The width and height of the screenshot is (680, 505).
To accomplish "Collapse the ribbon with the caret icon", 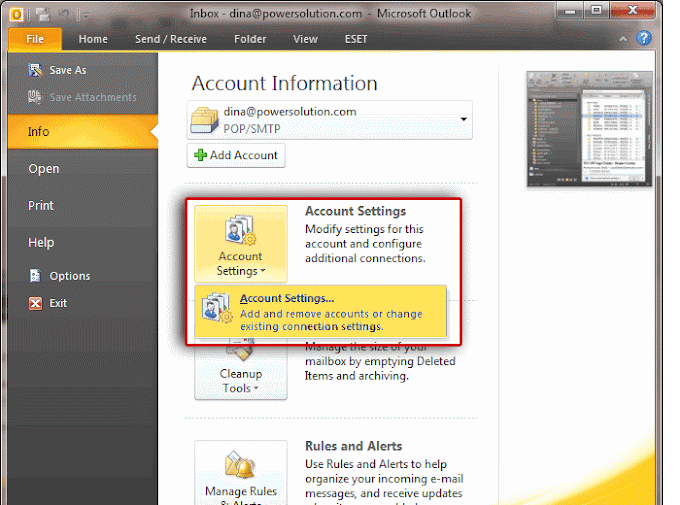I will coord(623,39).
